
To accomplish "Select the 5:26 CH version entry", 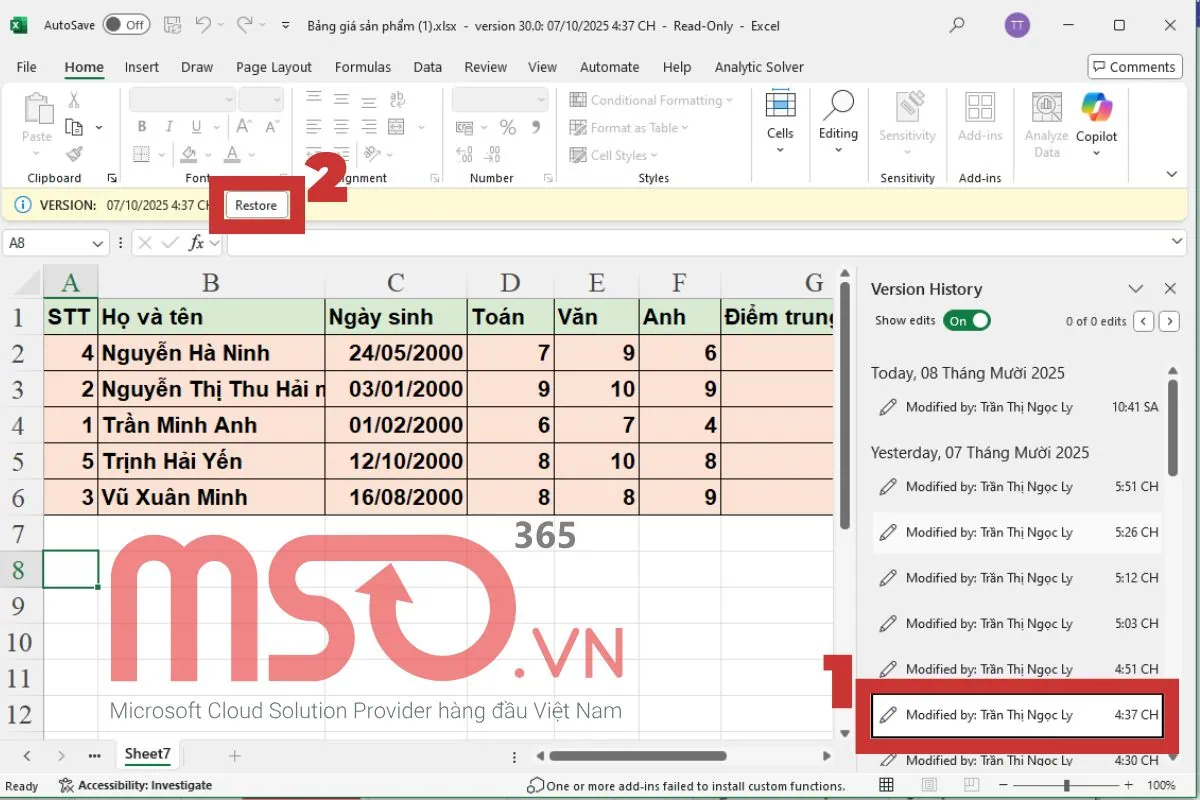I will click(1017, 533).
